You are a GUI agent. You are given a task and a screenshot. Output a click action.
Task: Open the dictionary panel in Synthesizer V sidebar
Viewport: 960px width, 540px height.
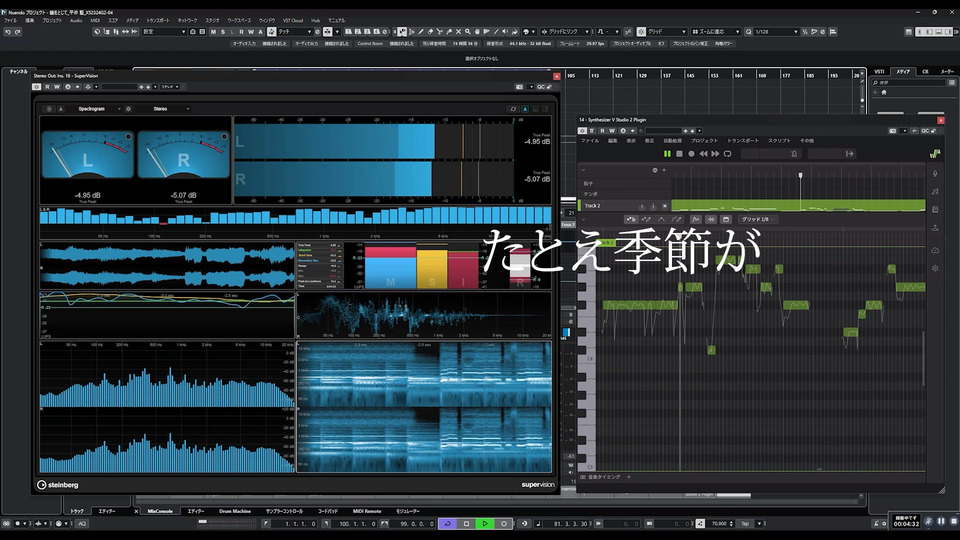coord(935,209)
